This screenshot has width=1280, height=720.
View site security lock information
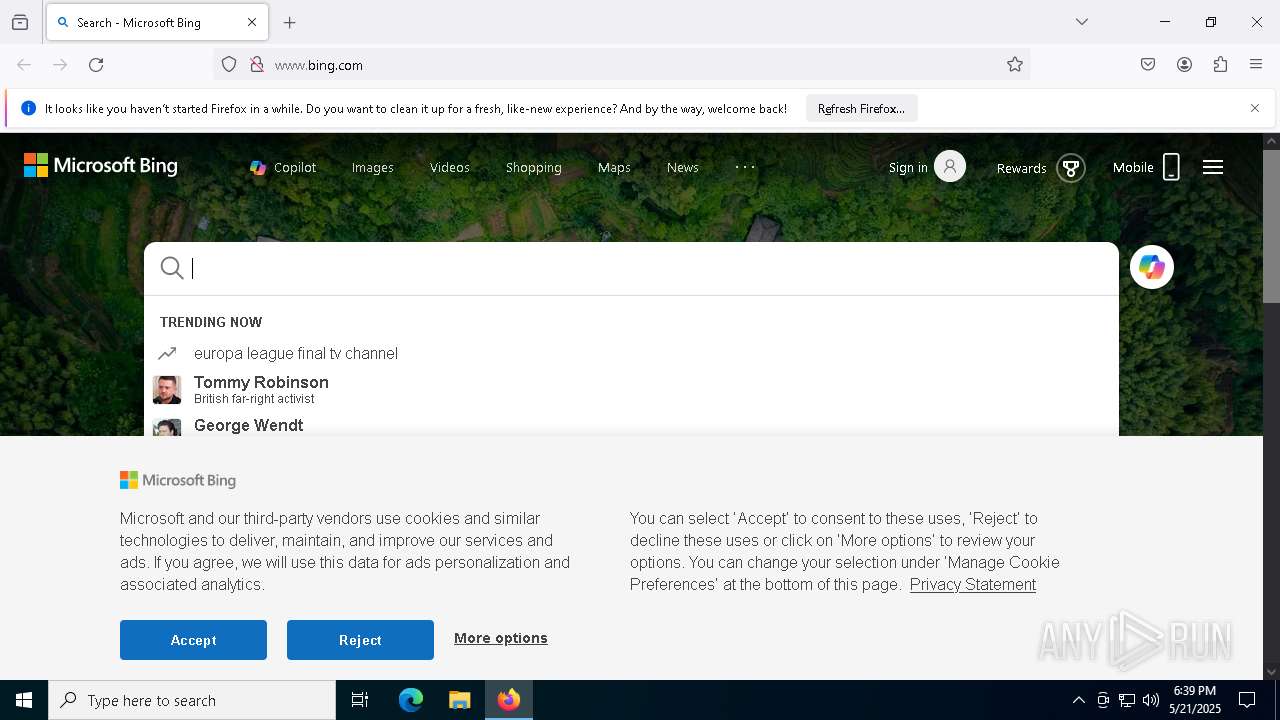click(257, 65)
